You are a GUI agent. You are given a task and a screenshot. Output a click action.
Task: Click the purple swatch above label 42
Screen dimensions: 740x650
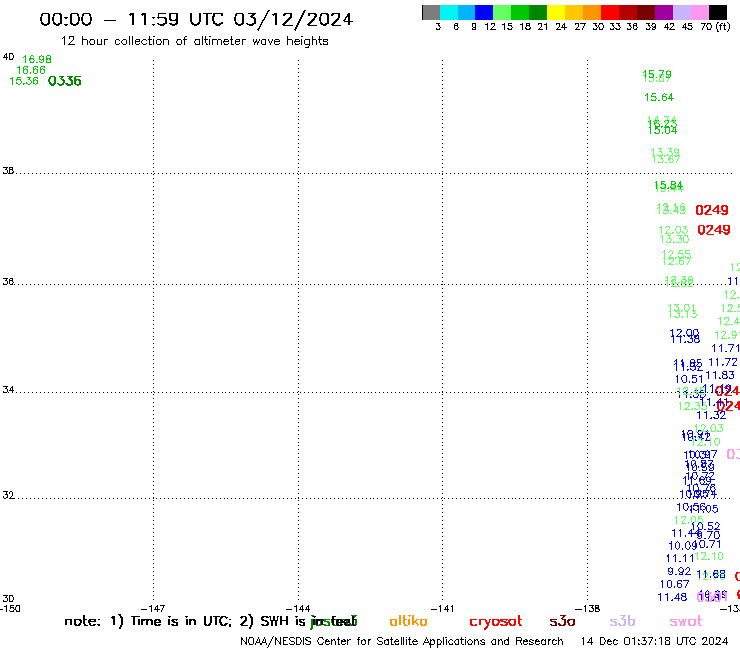pyautogui.click(x=663, y=12)
